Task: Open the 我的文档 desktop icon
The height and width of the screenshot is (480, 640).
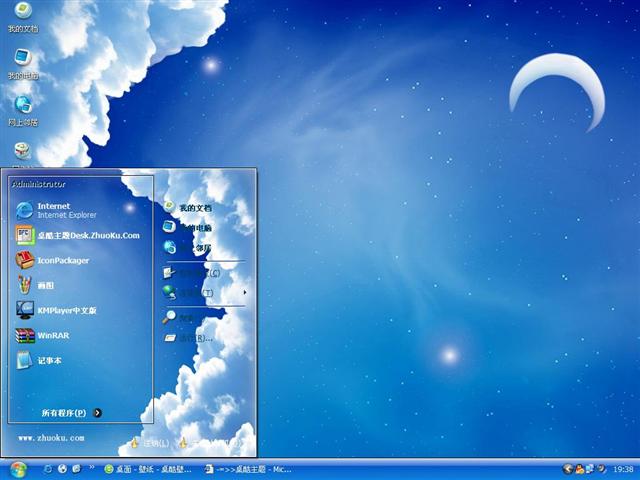Action: 23,16
